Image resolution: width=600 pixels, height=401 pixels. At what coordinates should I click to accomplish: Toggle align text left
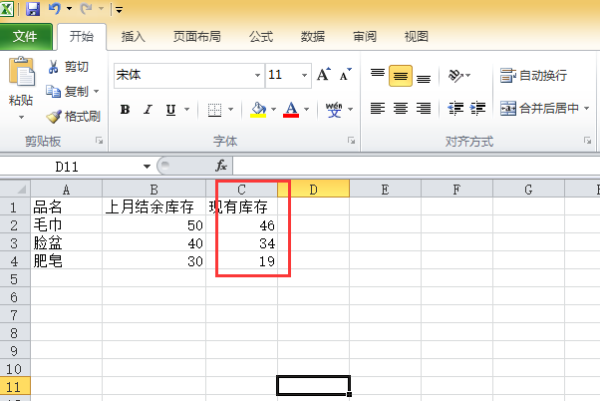(x=378, y=108)
